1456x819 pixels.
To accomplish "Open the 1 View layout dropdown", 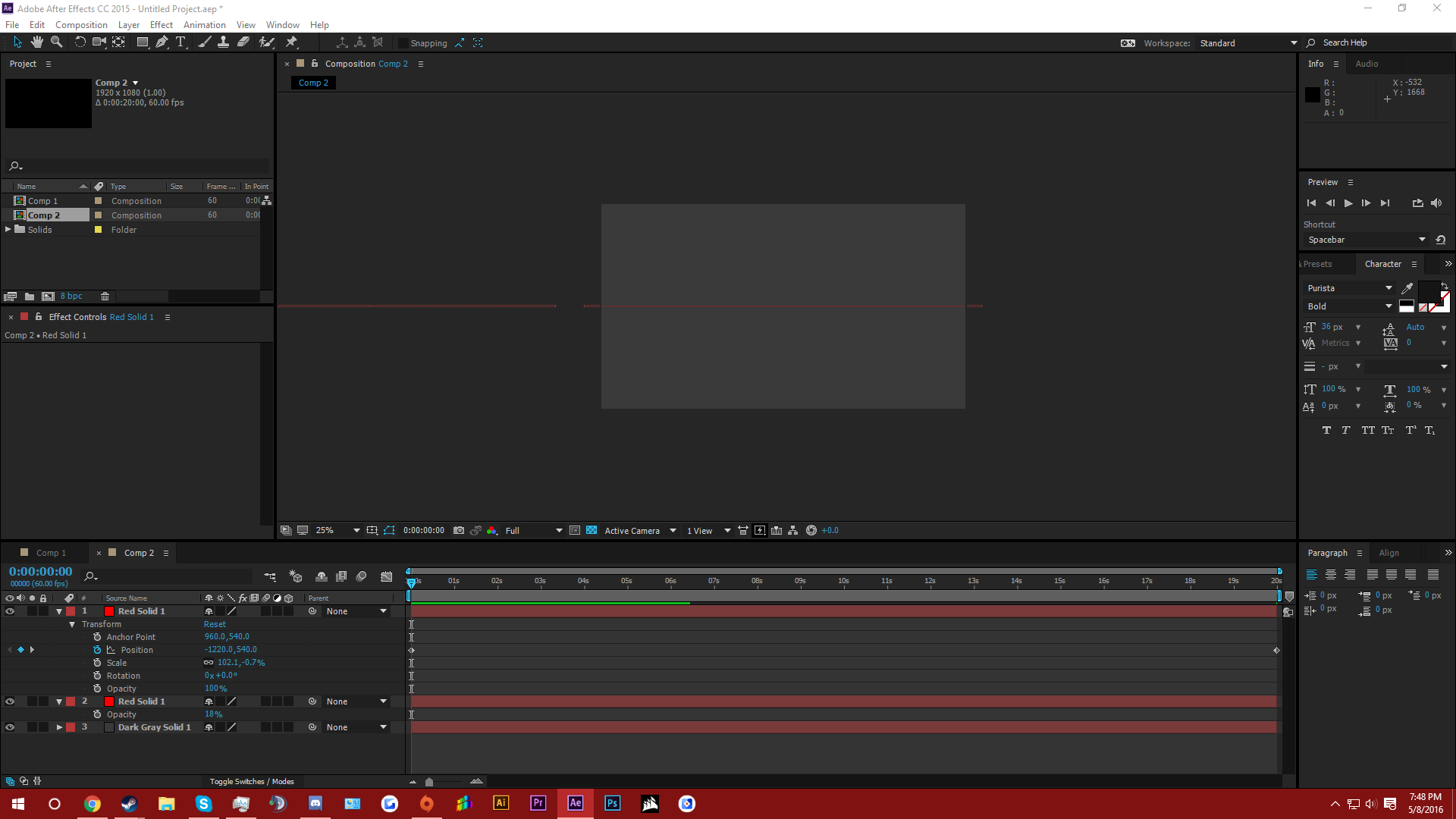I will 708,531.
